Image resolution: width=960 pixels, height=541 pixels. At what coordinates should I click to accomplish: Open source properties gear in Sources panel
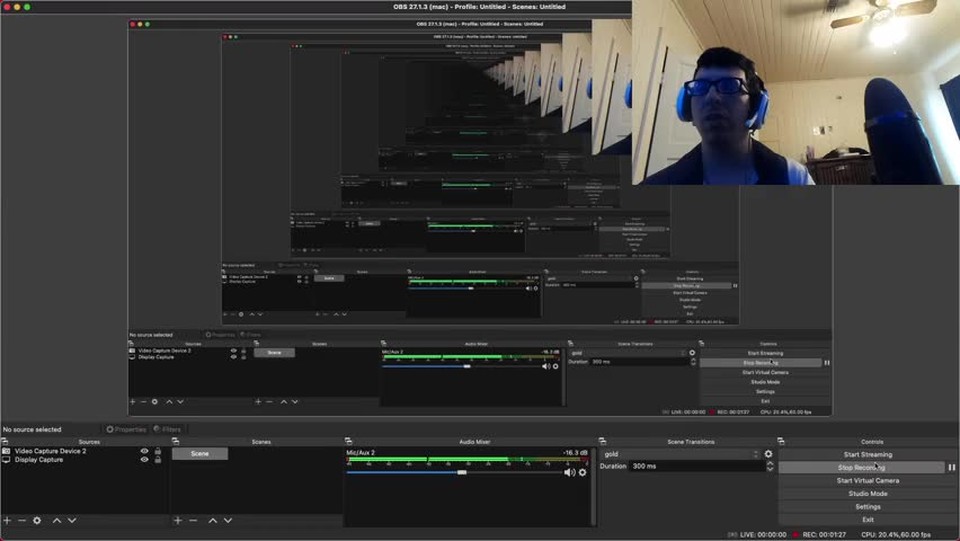point(38,520)
